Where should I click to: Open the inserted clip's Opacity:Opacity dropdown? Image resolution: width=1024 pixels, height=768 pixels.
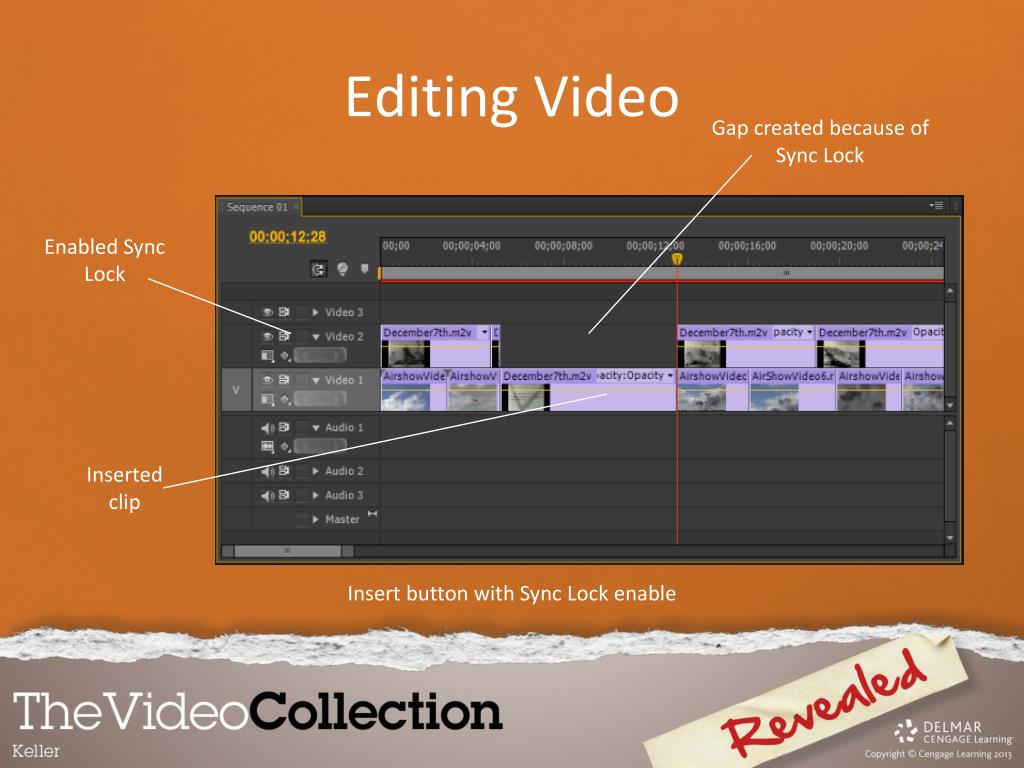point(670,376)
